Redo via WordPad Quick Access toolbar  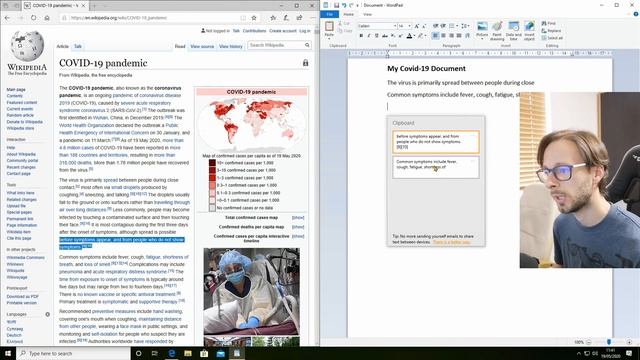click(351, 5)
